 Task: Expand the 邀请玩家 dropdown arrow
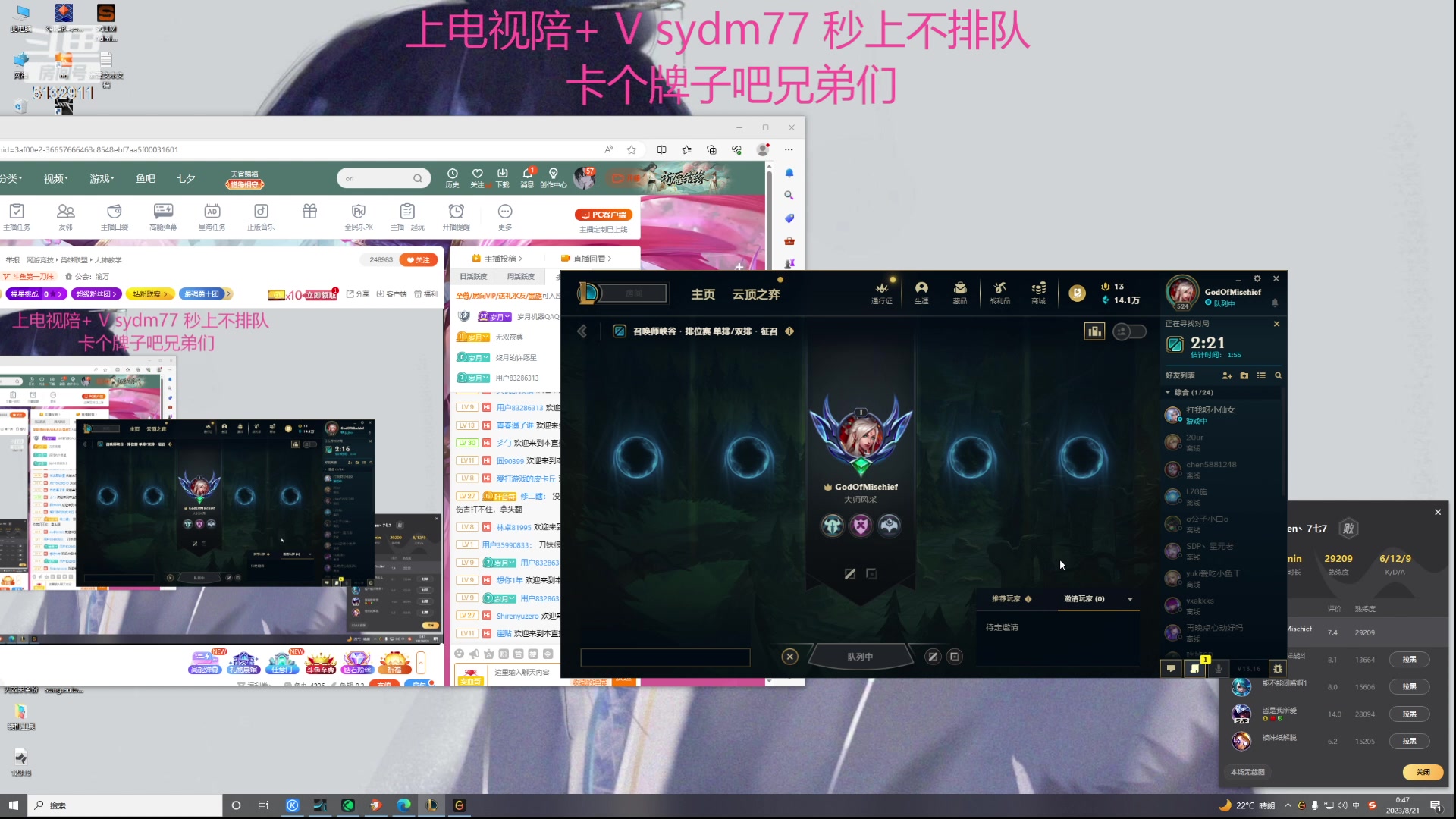coord(1131,598)
